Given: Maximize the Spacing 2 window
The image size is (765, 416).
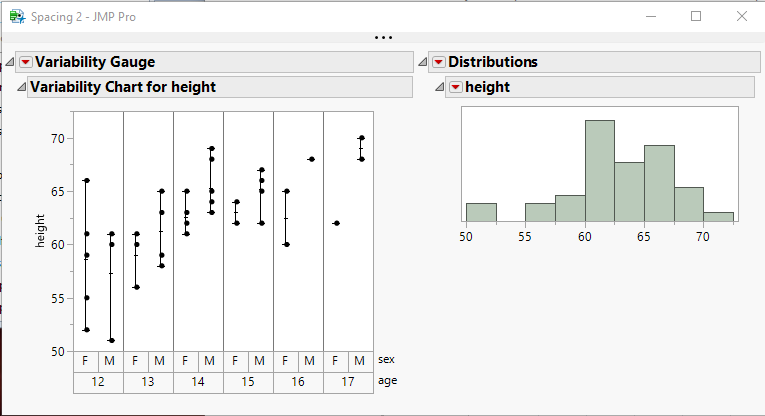Looking at the screenshot, I should [x=696, y=16].
